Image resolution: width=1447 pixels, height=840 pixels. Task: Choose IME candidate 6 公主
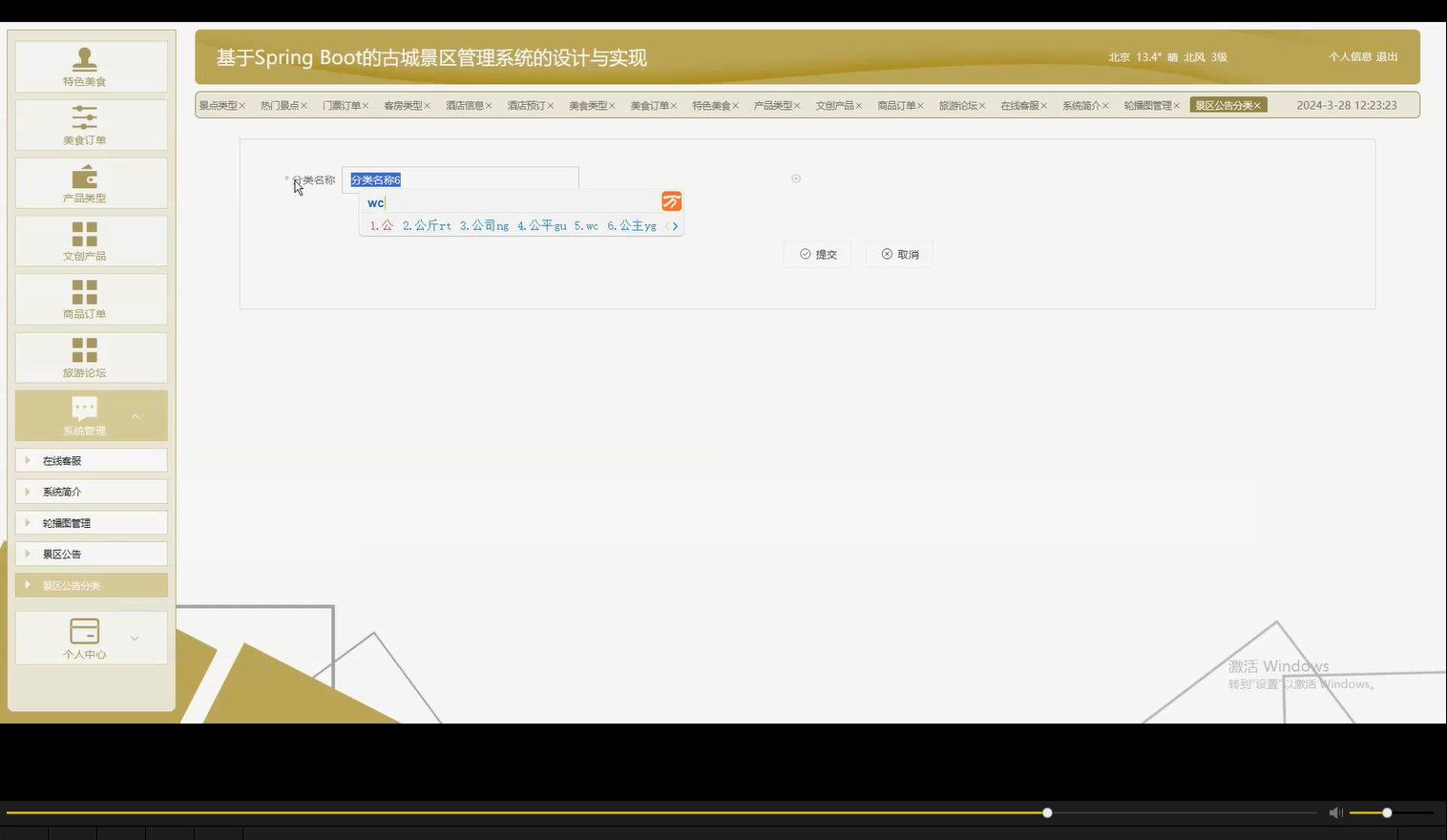click(x=632, y=226)
